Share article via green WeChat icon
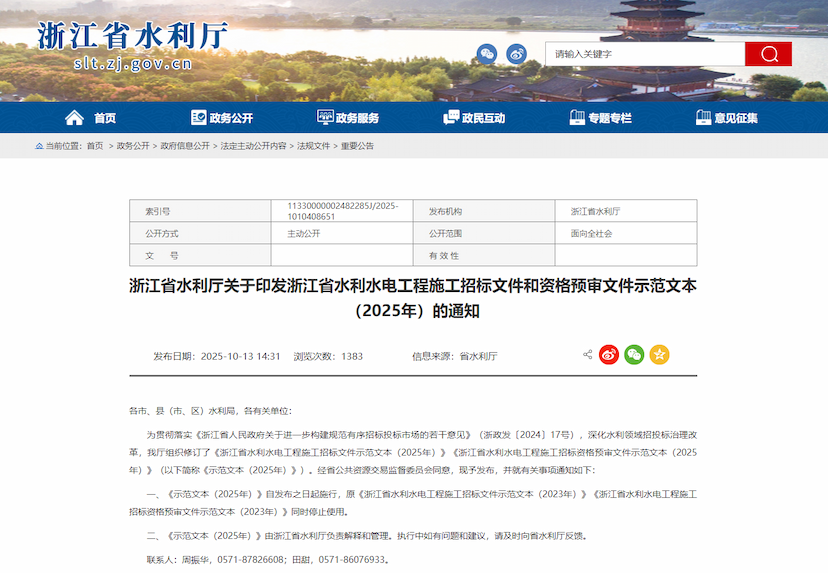 point(634,355)
